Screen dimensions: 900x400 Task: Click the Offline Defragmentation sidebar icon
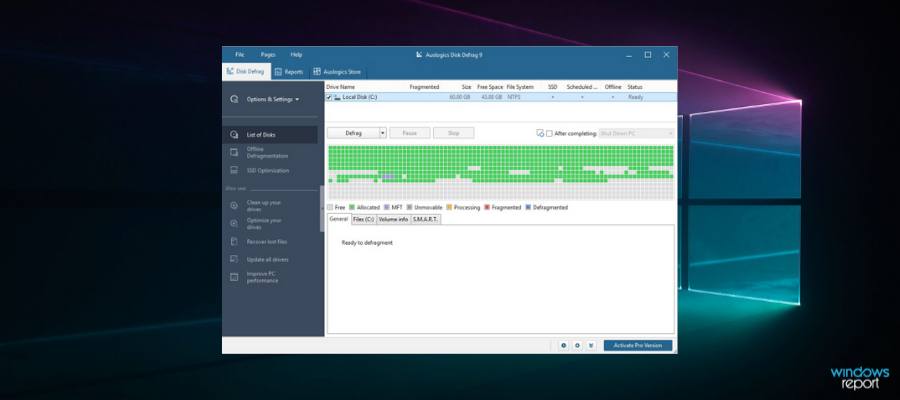[x=234, y=153]
